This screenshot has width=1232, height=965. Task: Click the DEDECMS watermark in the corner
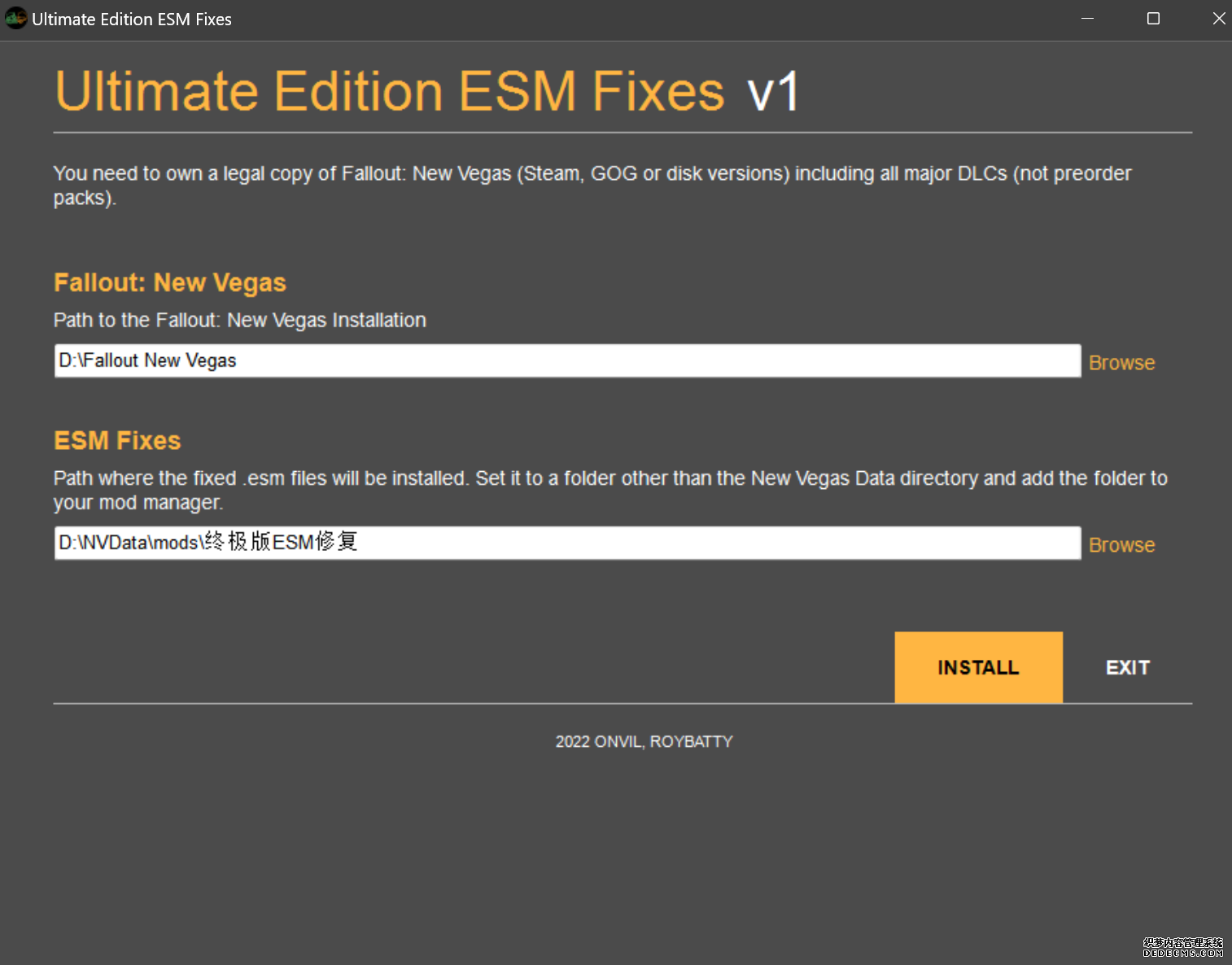click(1182, 947)
